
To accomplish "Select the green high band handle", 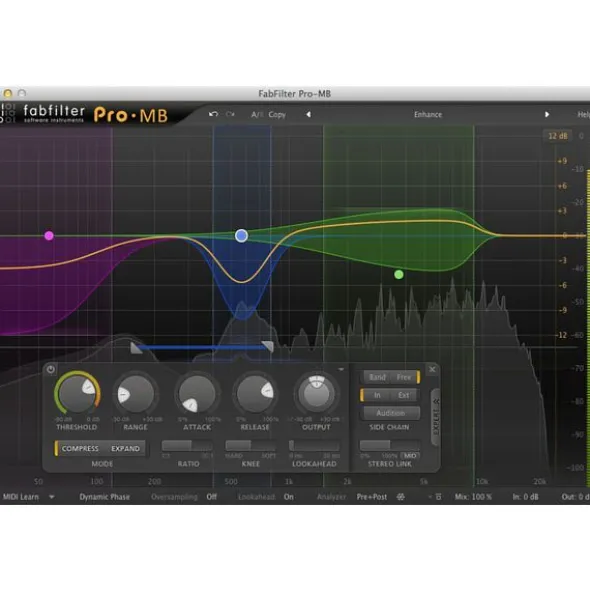I will coord(399,275).
